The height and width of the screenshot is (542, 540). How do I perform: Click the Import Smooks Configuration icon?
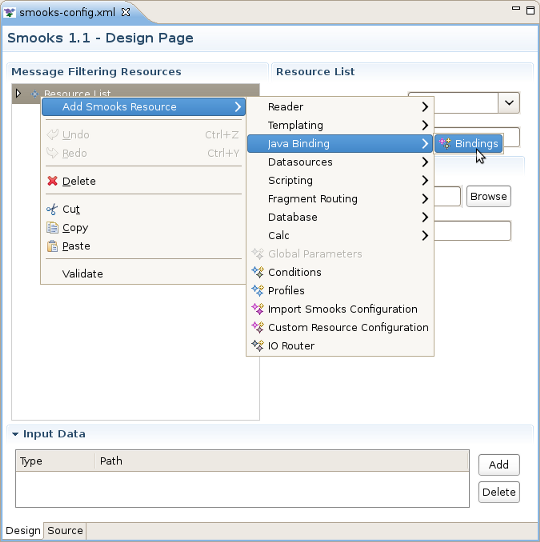[x=258, y=309]
